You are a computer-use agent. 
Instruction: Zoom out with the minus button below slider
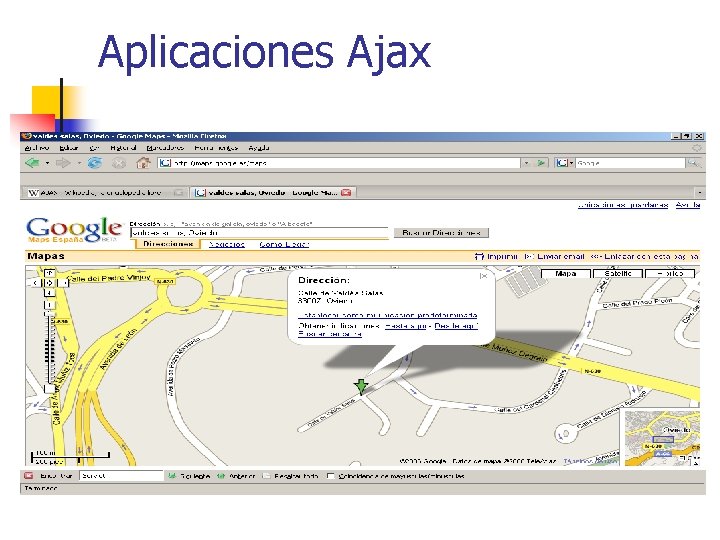[x=49, y=389]
